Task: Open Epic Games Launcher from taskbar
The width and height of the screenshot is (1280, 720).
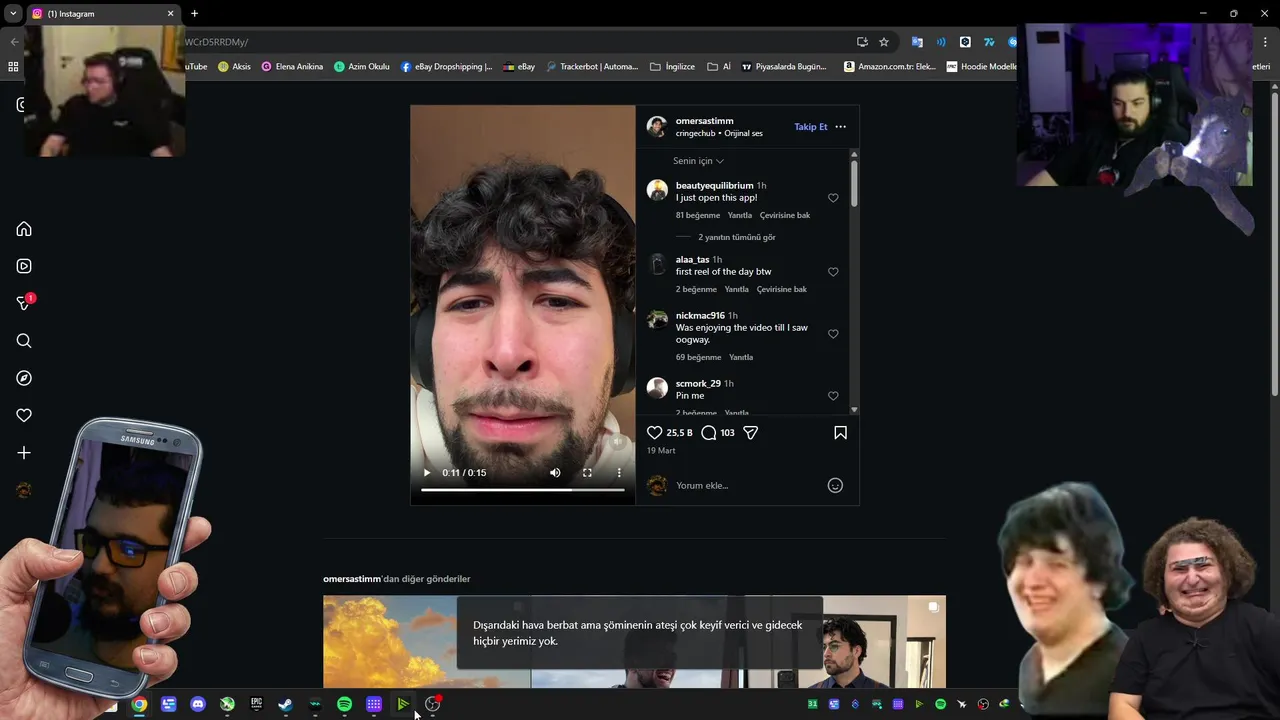Action: tap(256, 704)
